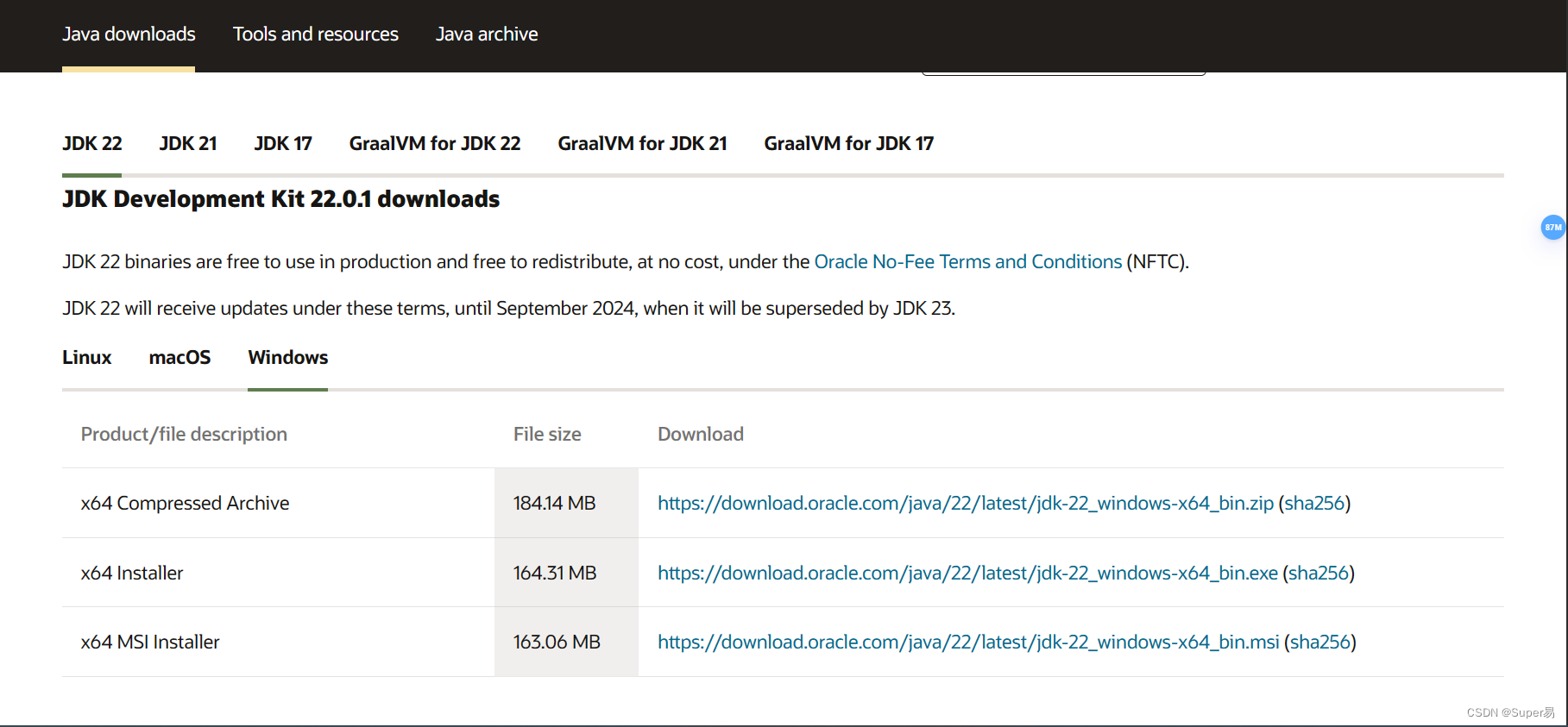Select the Linux platform tab

point(87,357)
